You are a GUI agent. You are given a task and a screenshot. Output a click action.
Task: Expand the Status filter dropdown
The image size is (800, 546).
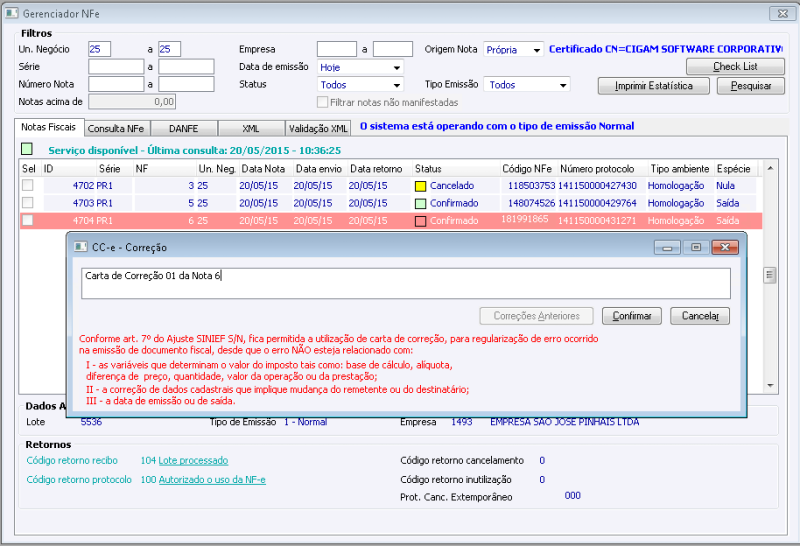click(396, 85)
